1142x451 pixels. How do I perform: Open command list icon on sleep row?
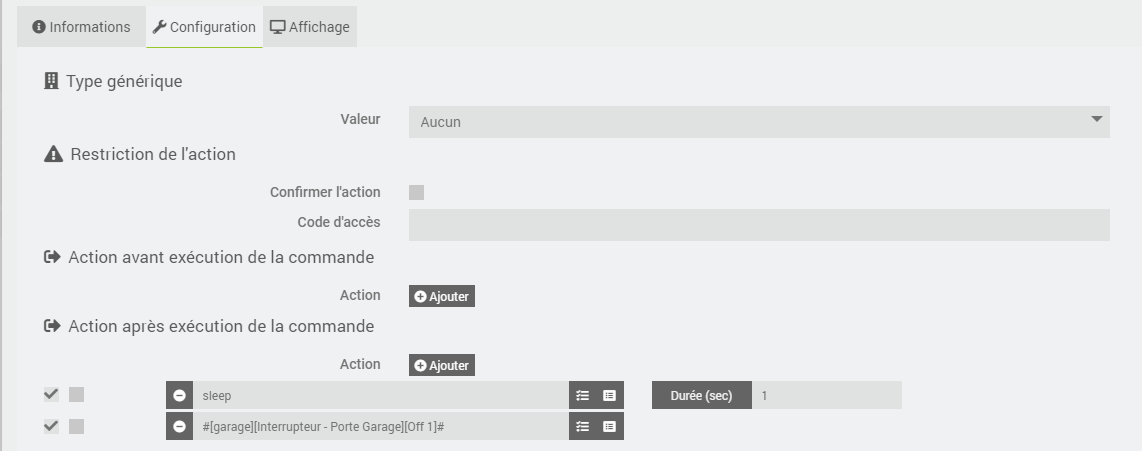(610, 396)
